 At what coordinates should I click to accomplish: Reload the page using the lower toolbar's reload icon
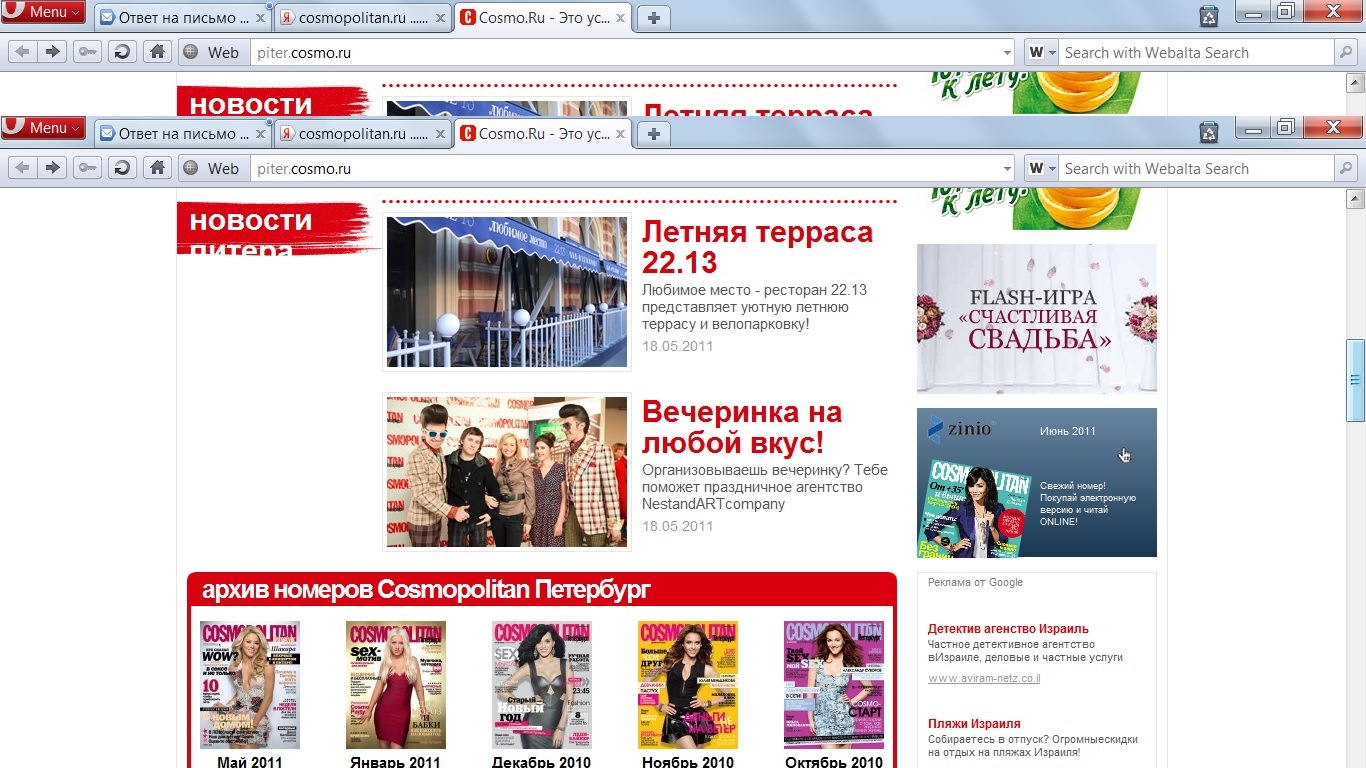(x=122, y=168)
